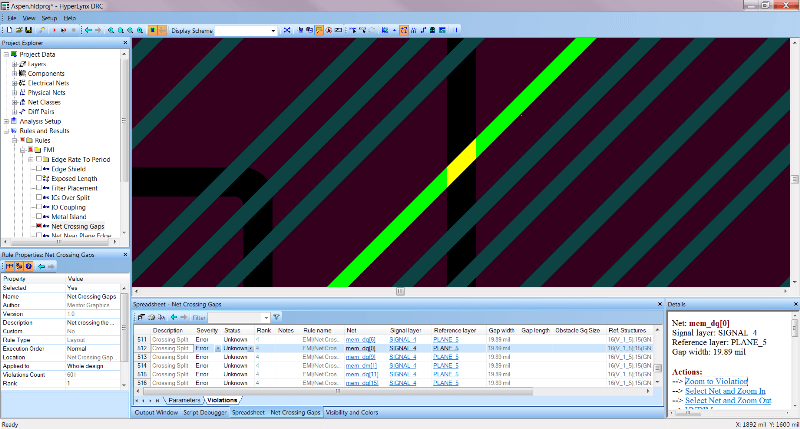The width and height of the screenshot is (800, 429).
Task: Click the green back arrow in toolbar
Action: (89, 31)
